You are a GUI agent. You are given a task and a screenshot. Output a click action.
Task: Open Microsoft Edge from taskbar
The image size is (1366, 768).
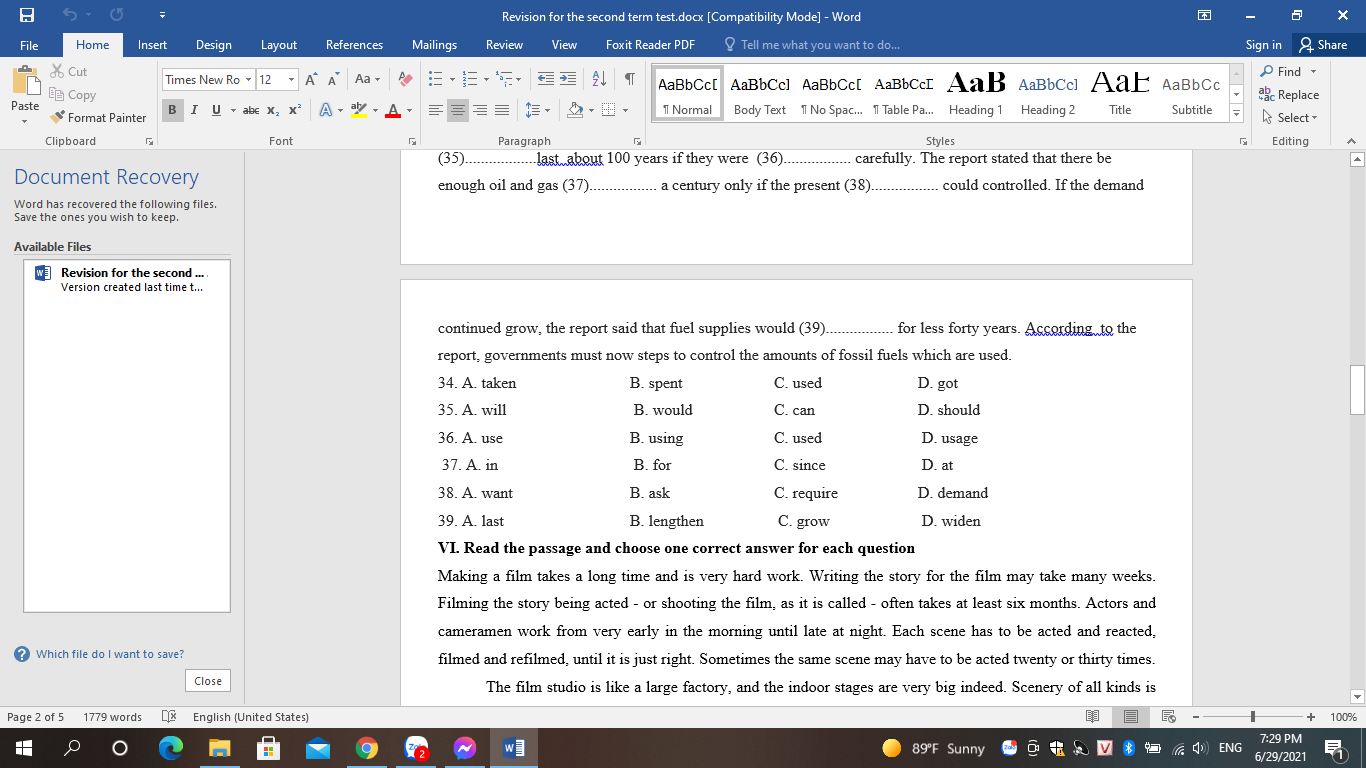[x=170, y=748]
